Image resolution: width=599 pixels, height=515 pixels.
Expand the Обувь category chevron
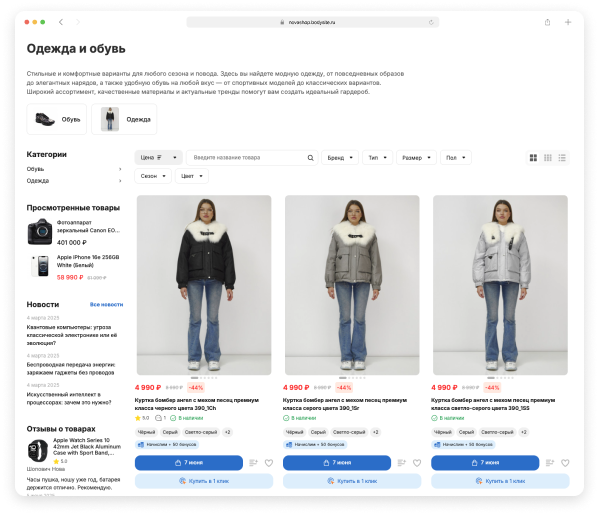point(120,169)
